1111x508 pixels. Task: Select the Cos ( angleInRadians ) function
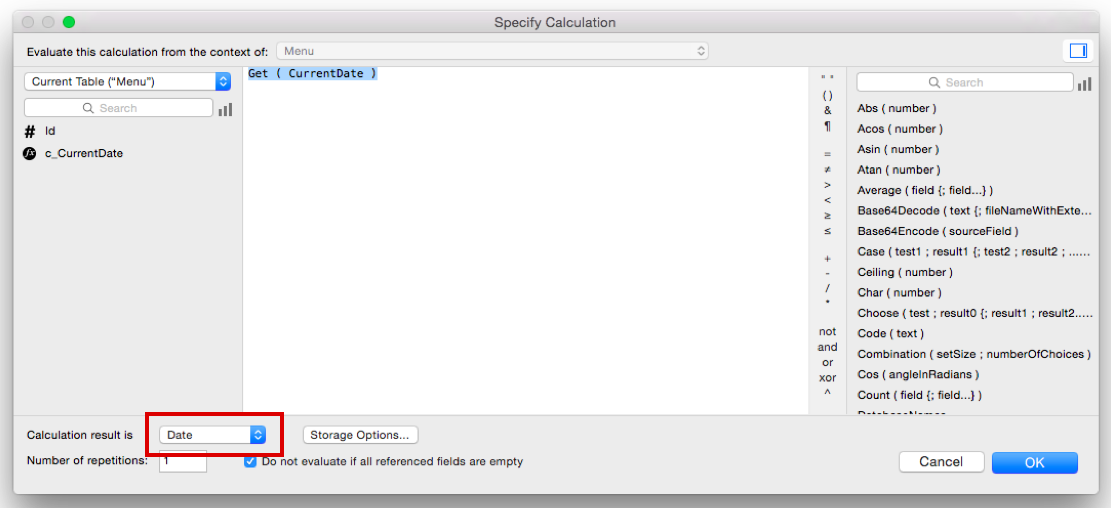tap(918, 374)
